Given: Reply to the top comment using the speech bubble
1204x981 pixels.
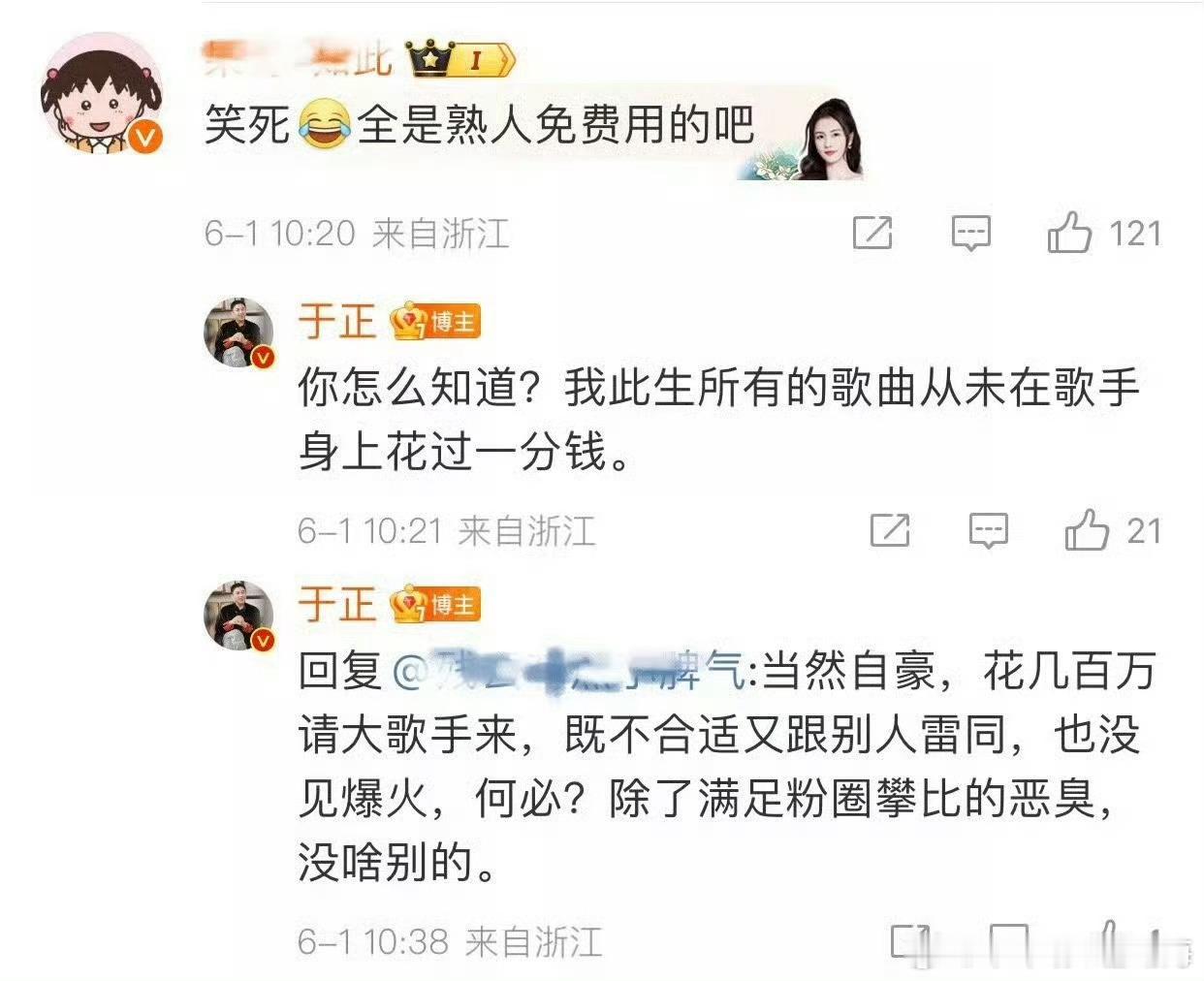Looking at the screenshot, I should pos(970,234).
